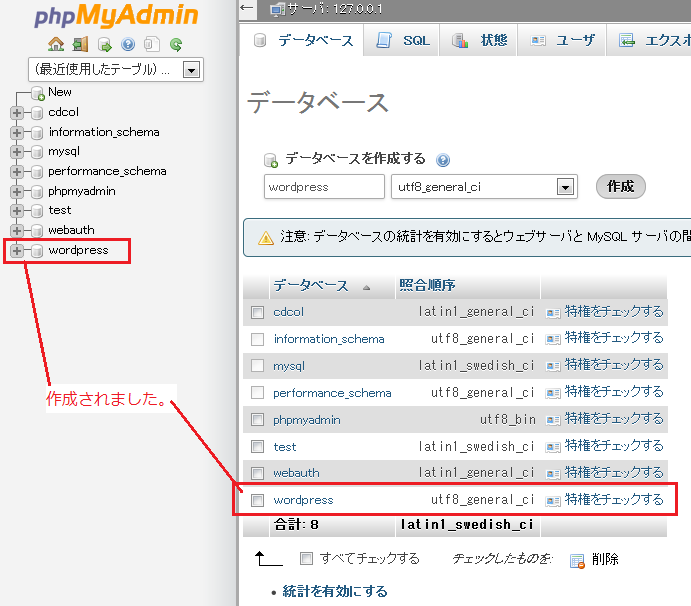
Task: Open wordpress database link in table
Action: (303, 500)
